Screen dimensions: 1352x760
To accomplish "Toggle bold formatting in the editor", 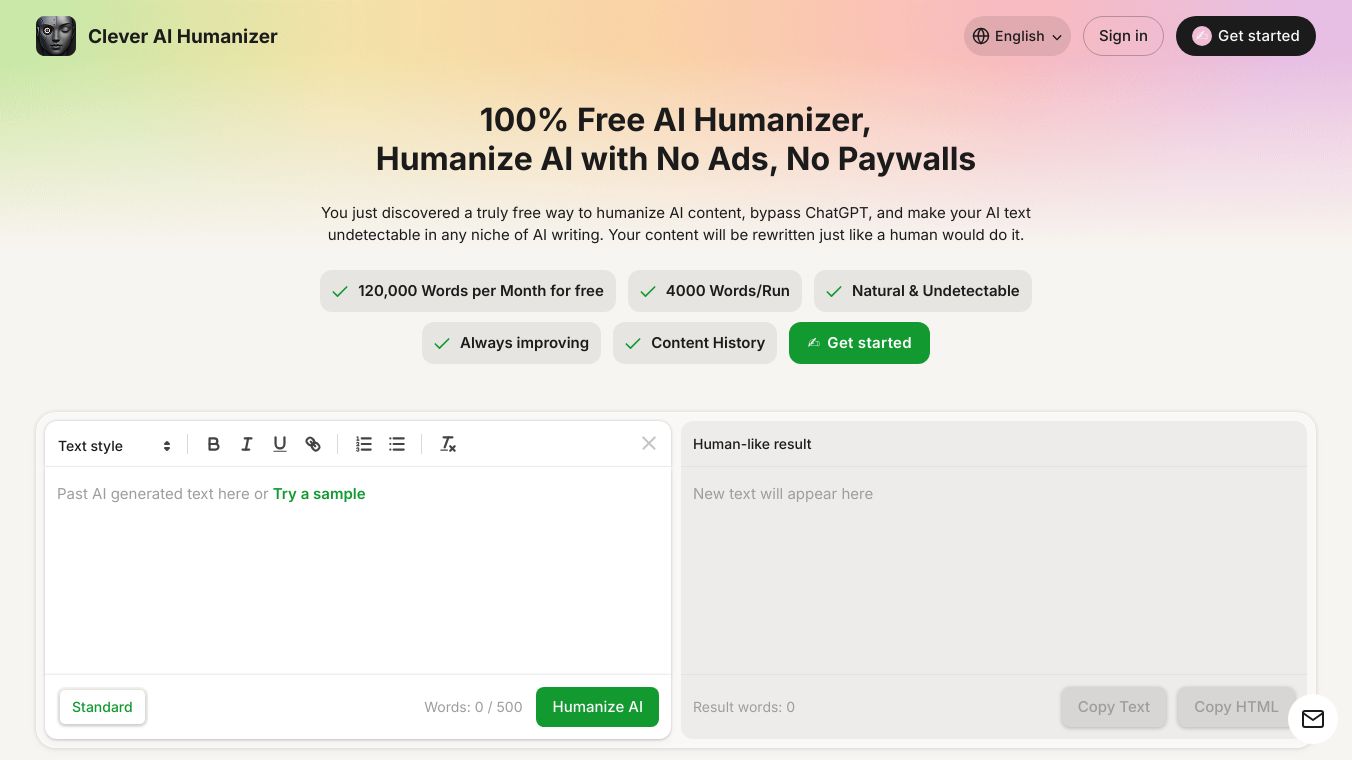I will pos(213,444).
